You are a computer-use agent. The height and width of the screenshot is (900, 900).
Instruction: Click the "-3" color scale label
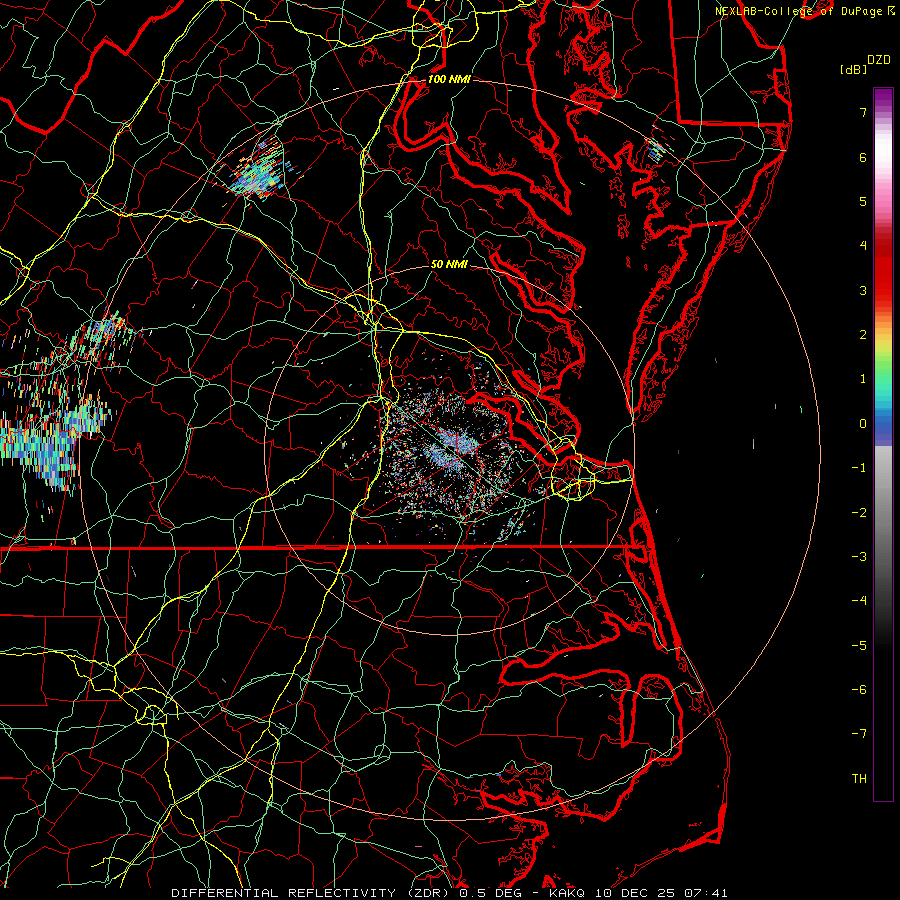(859, 557)
